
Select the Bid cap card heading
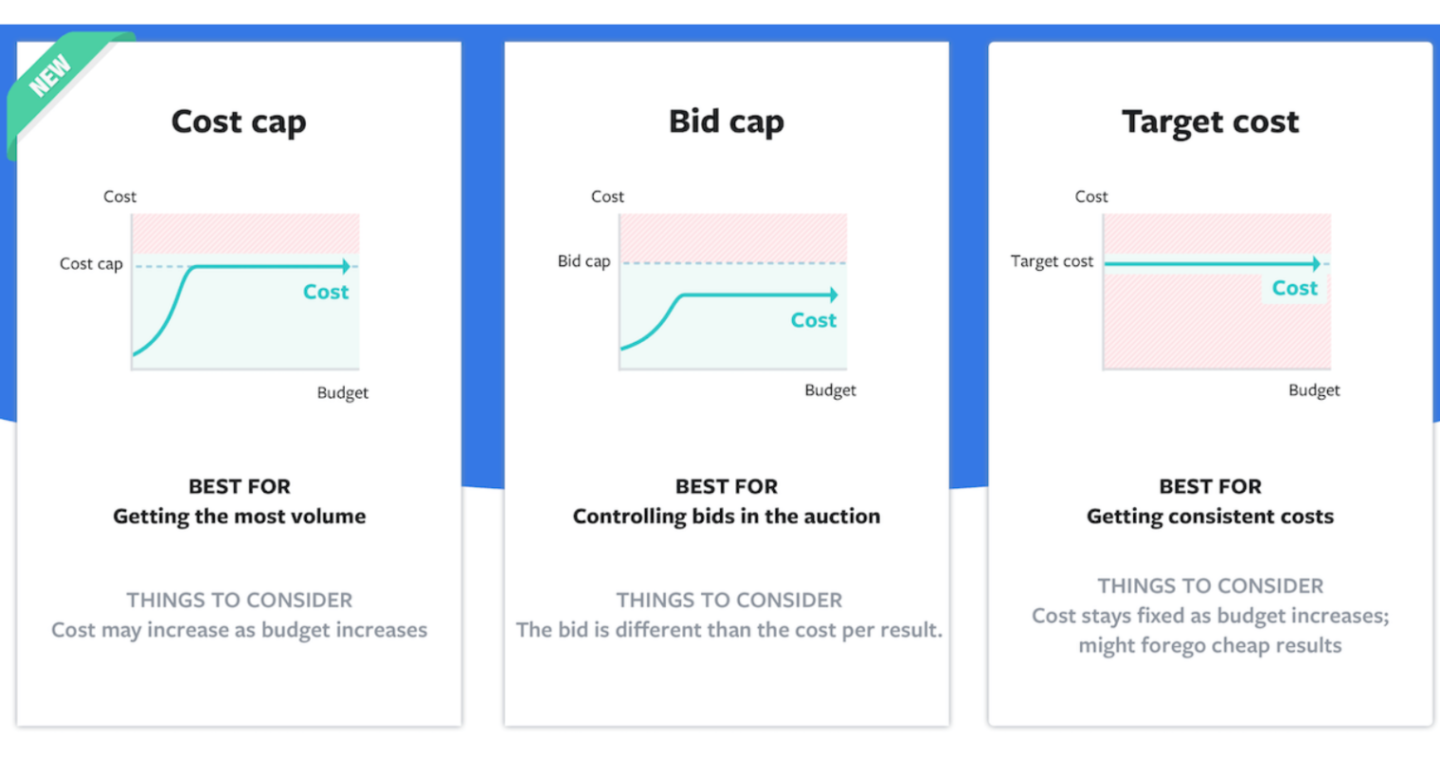pos(727,122)
